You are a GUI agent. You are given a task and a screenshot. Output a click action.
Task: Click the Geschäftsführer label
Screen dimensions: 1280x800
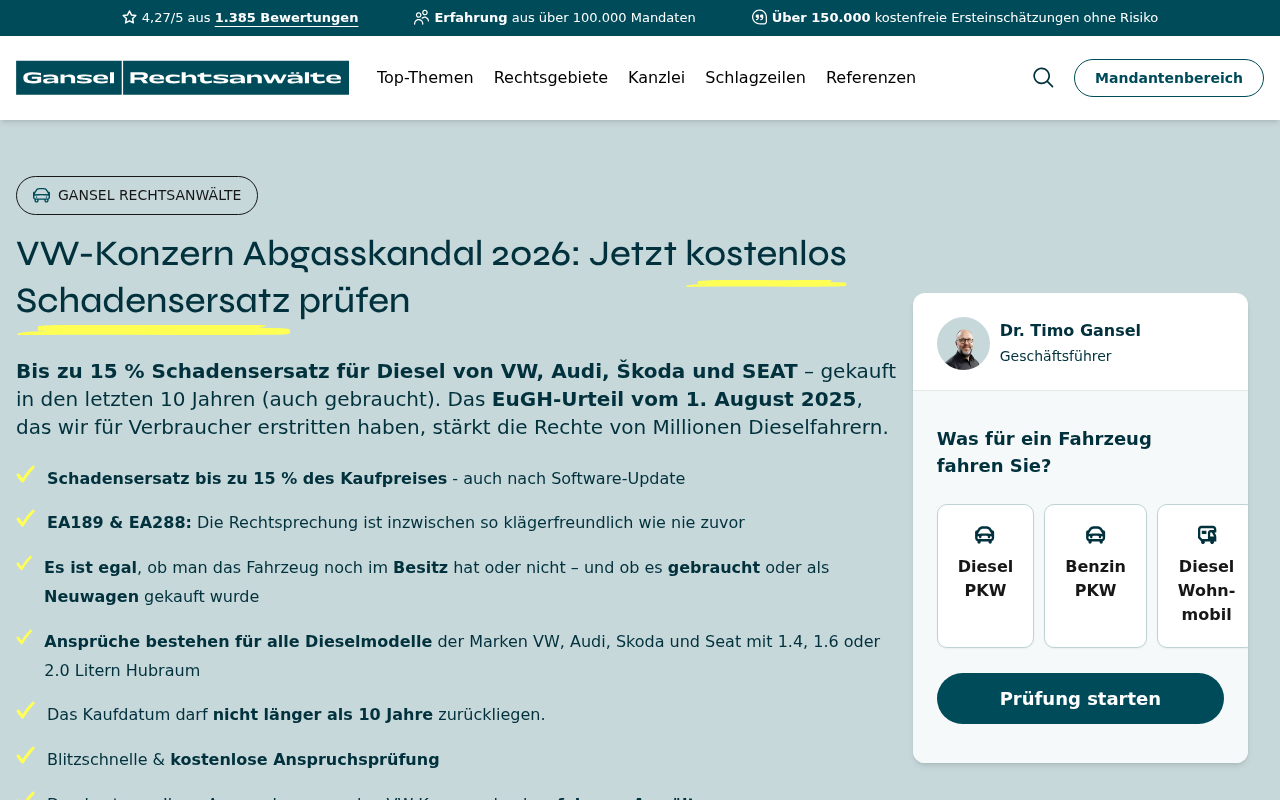[1055, 356]
